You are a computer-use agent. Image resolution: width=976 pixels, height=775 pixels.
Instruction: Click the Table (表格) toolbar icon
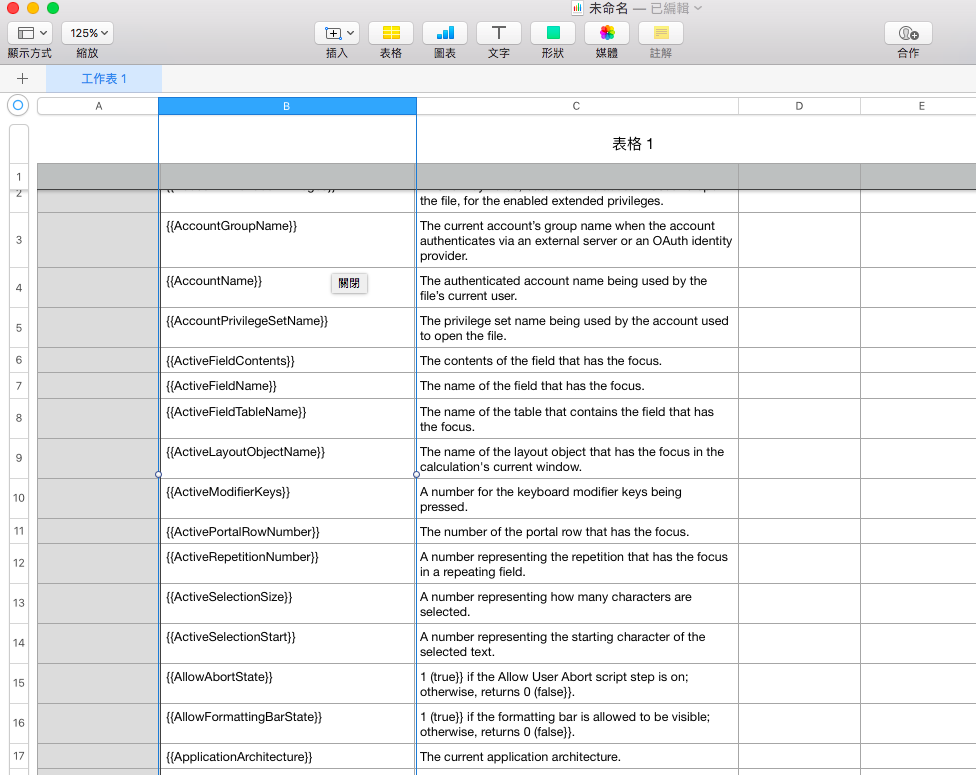point(391,33)
